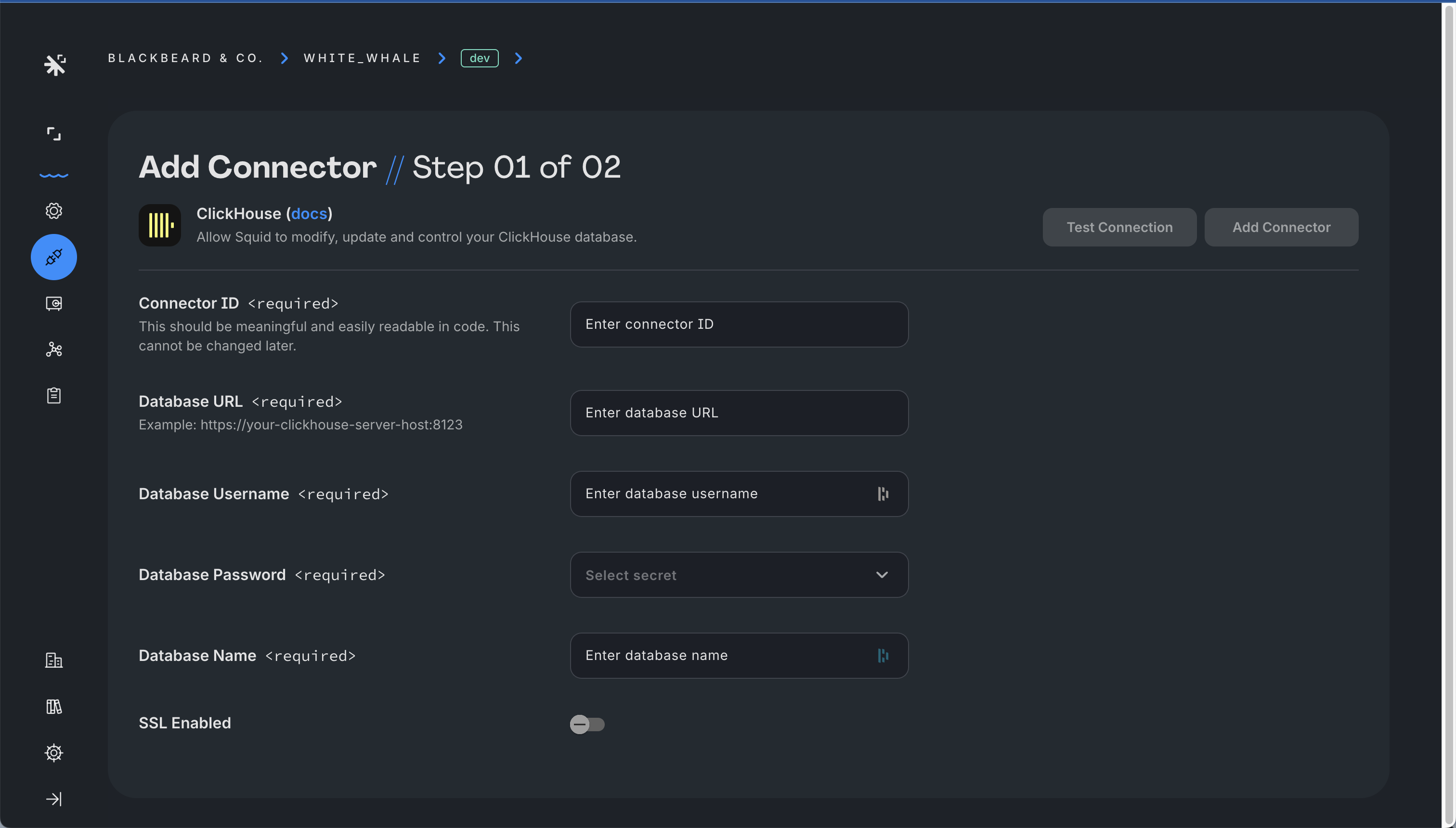Click the Add Connector button
This screenshot has width=1456, height=828.
coord(1281,228)
